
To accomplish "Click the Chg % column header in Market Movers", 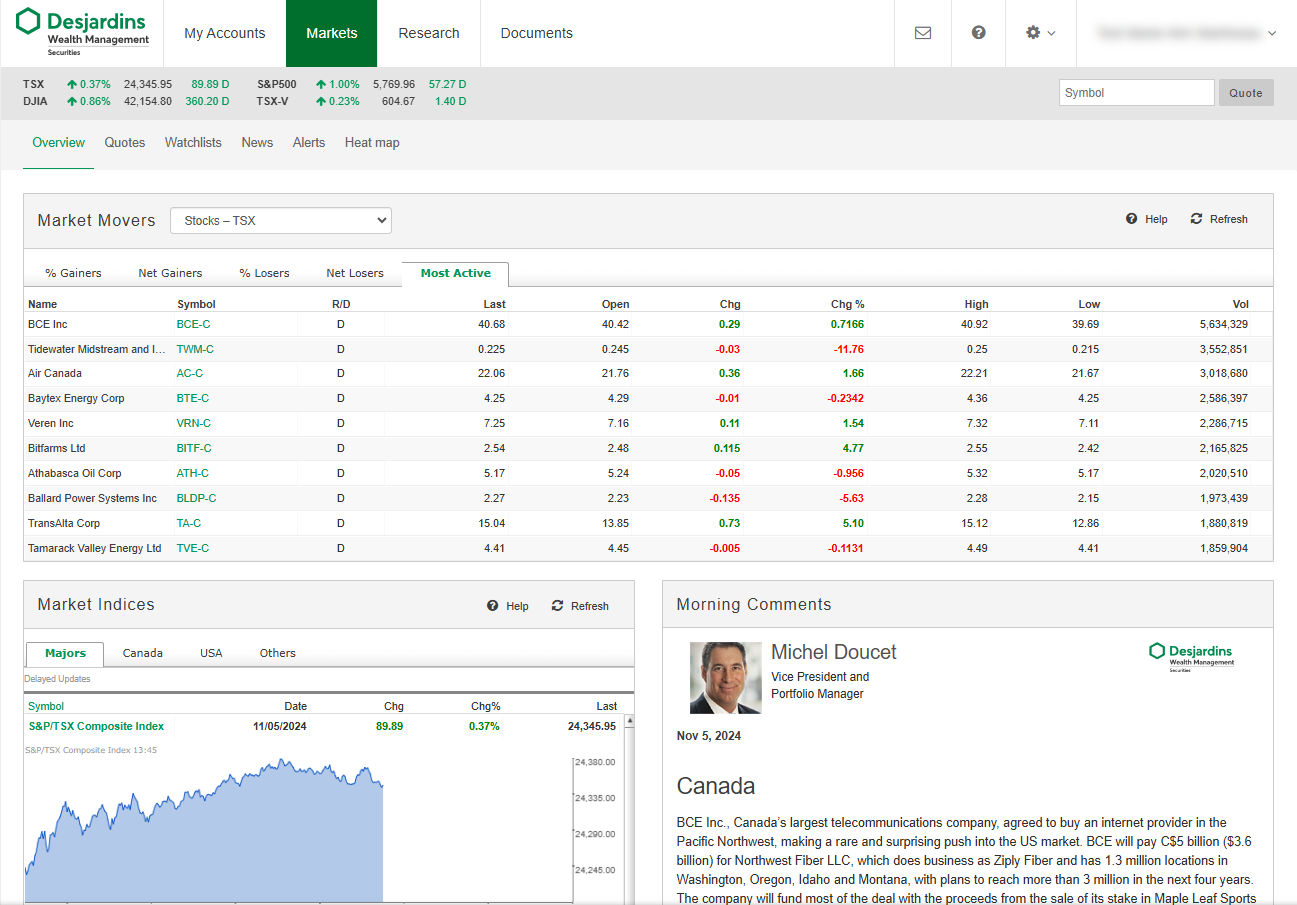I will click(x=847, y=304).
